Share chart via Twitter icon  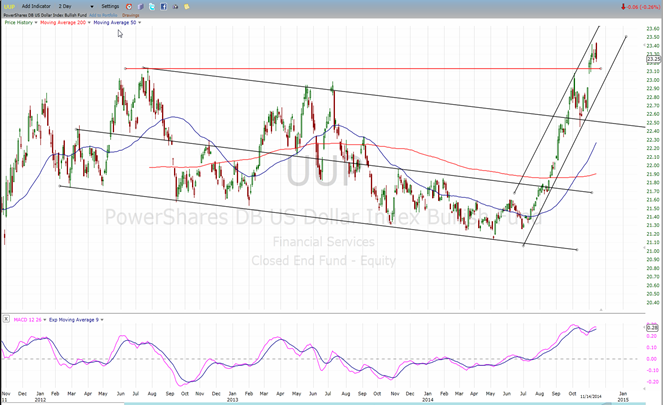pyautogui.click(x=152, y=7)
